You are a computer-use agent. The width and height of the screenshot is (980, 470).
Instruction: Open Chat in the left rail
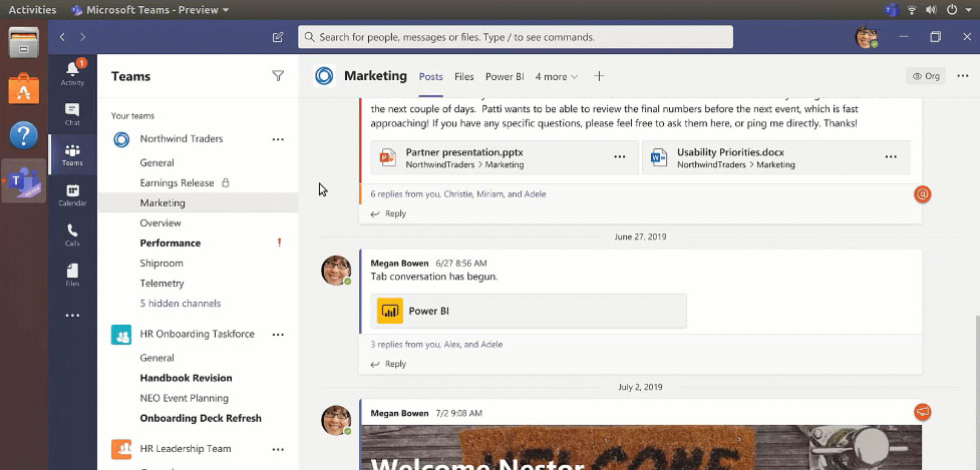72,114
